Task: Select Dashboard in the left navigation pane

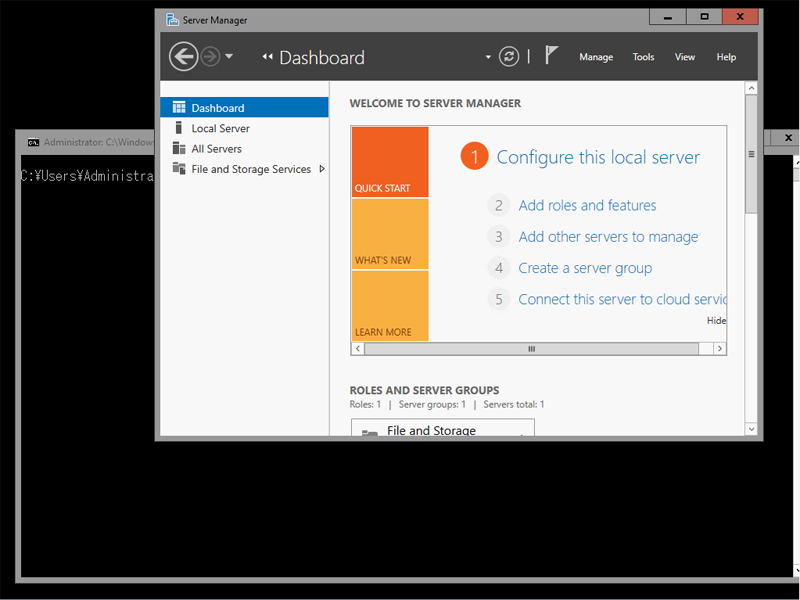Action: pos(244,108)
